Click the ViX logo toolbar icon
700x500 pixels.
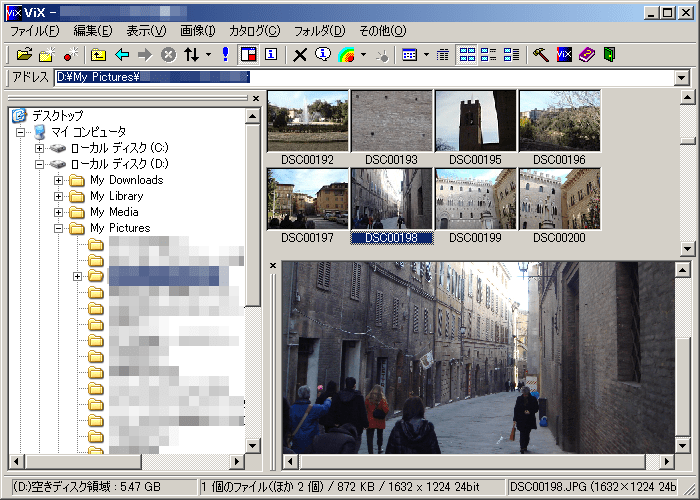564,55
